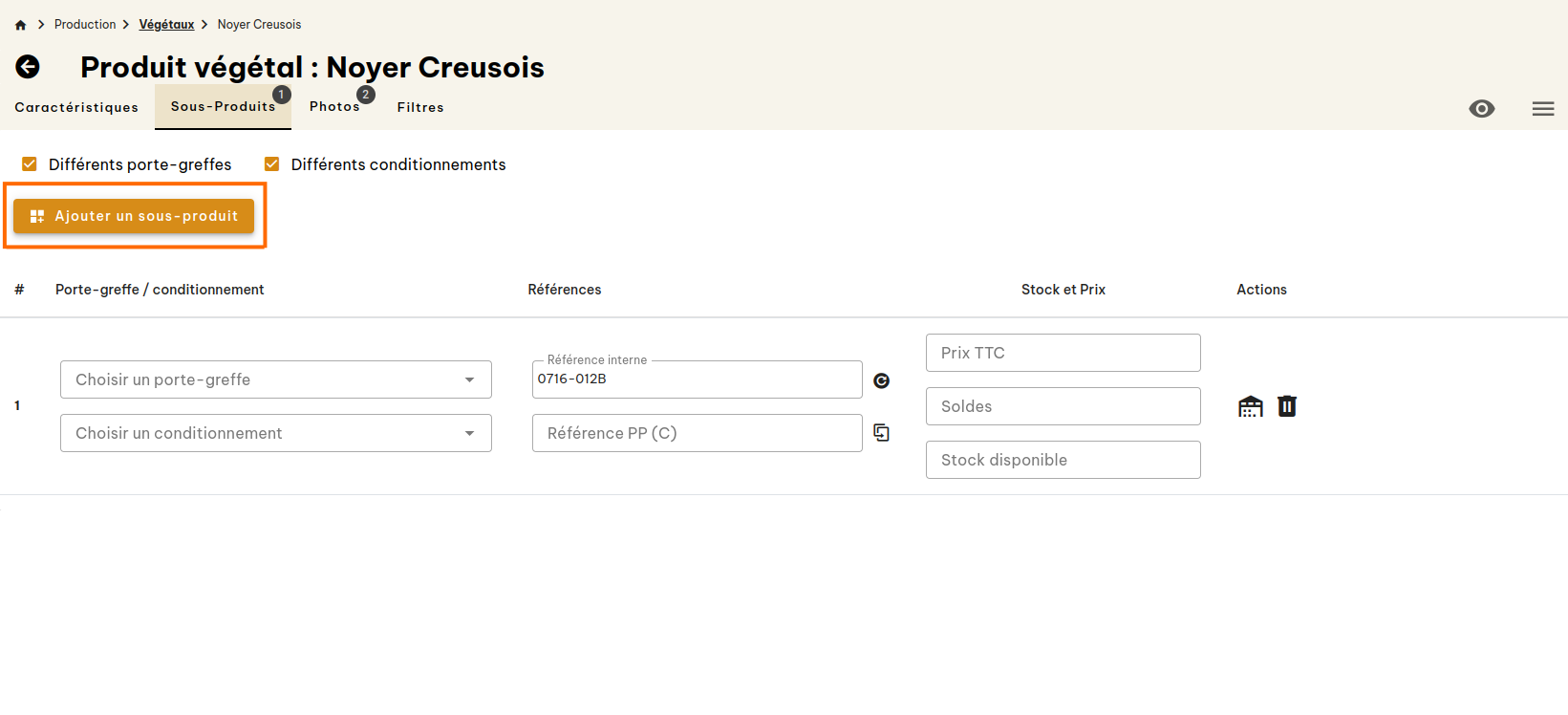Open the Choisir un porte-greffe dropdown
Viewport: 1568px width, 715px height.
275,379
